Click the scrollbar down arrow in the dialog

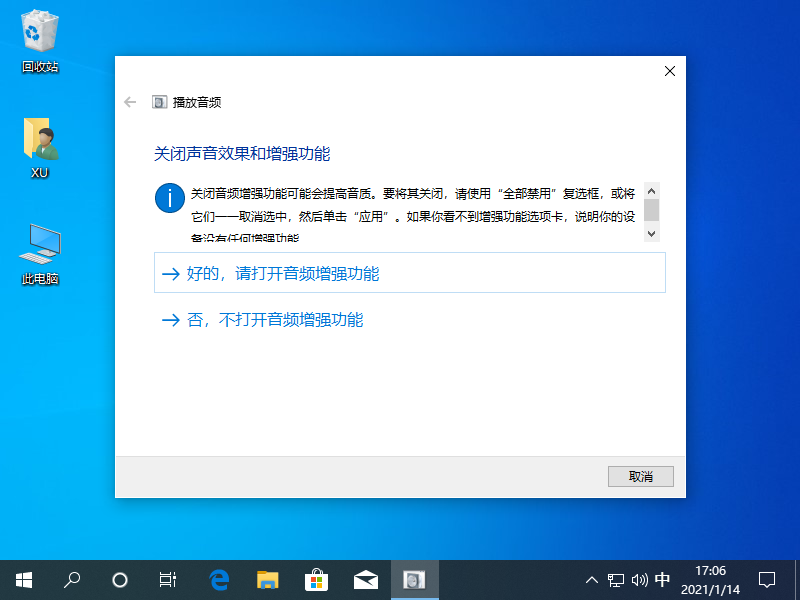pos(652,233)
